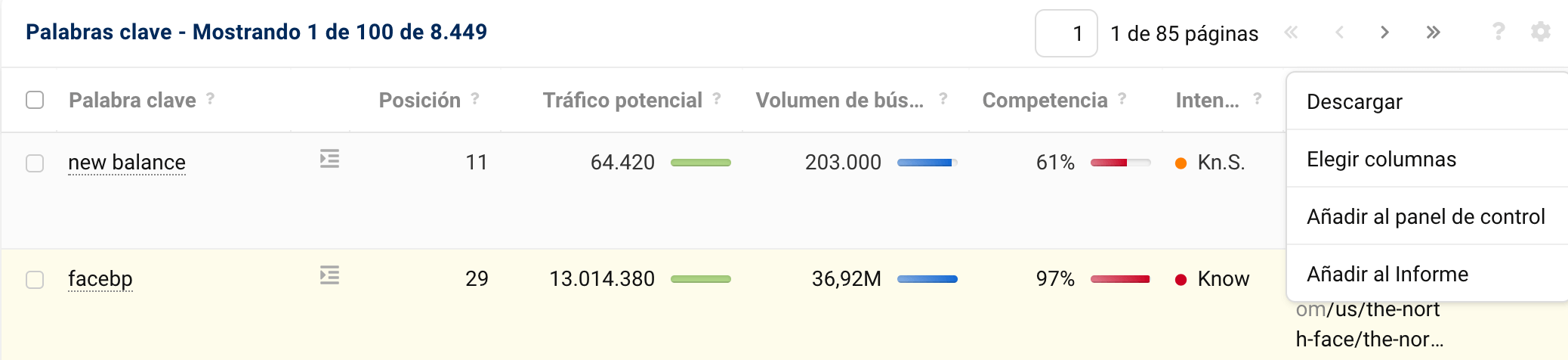Select Añadir al panel de control

tap(1425, 216)
